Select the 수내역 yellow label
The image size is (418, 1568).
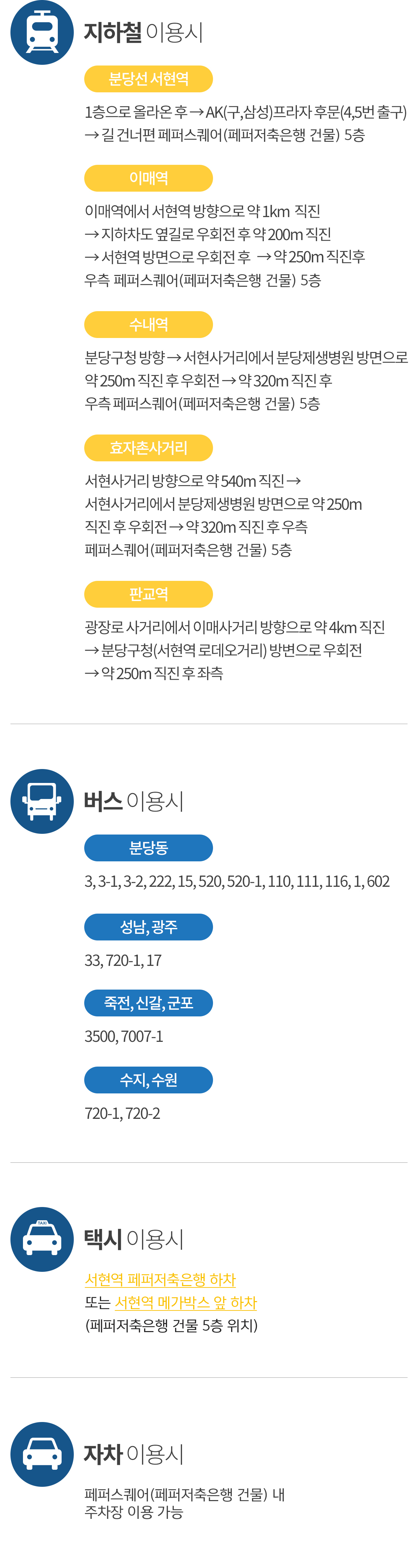[x=148, y=324]
